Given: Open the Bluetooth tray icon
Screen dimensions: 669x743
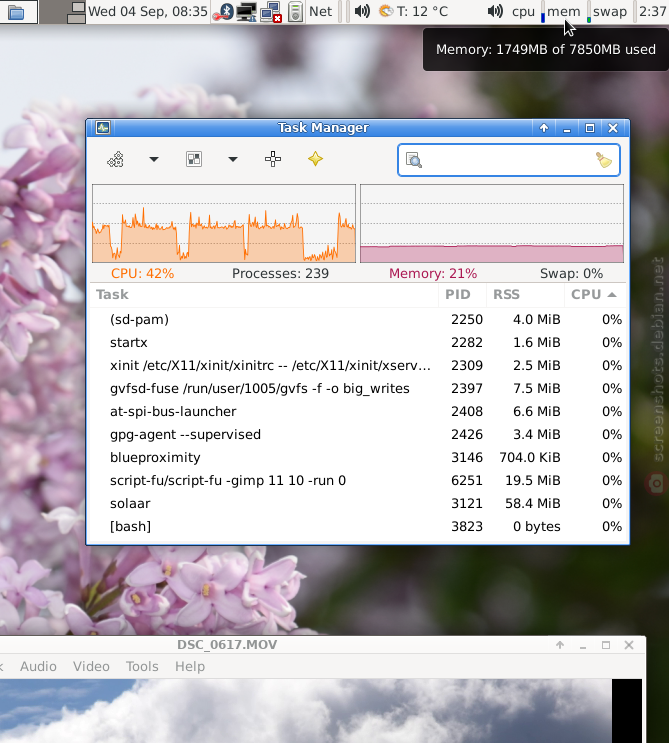Looking at the screenshot, I should [224, 11].
